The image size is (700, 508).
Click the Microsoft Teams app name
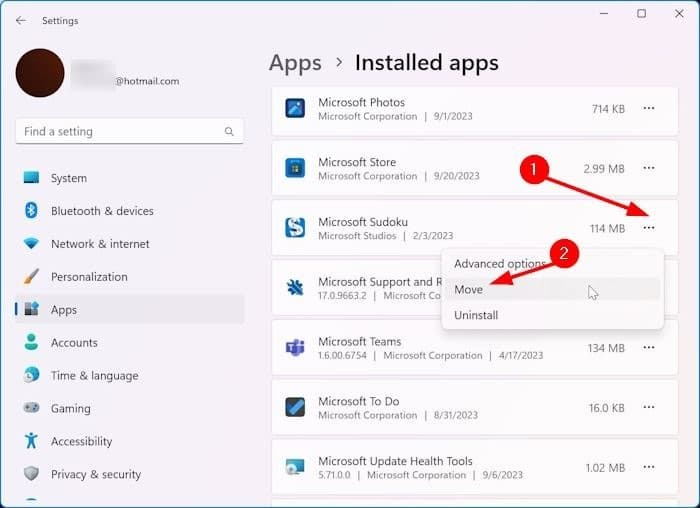[x=360, y=341]
